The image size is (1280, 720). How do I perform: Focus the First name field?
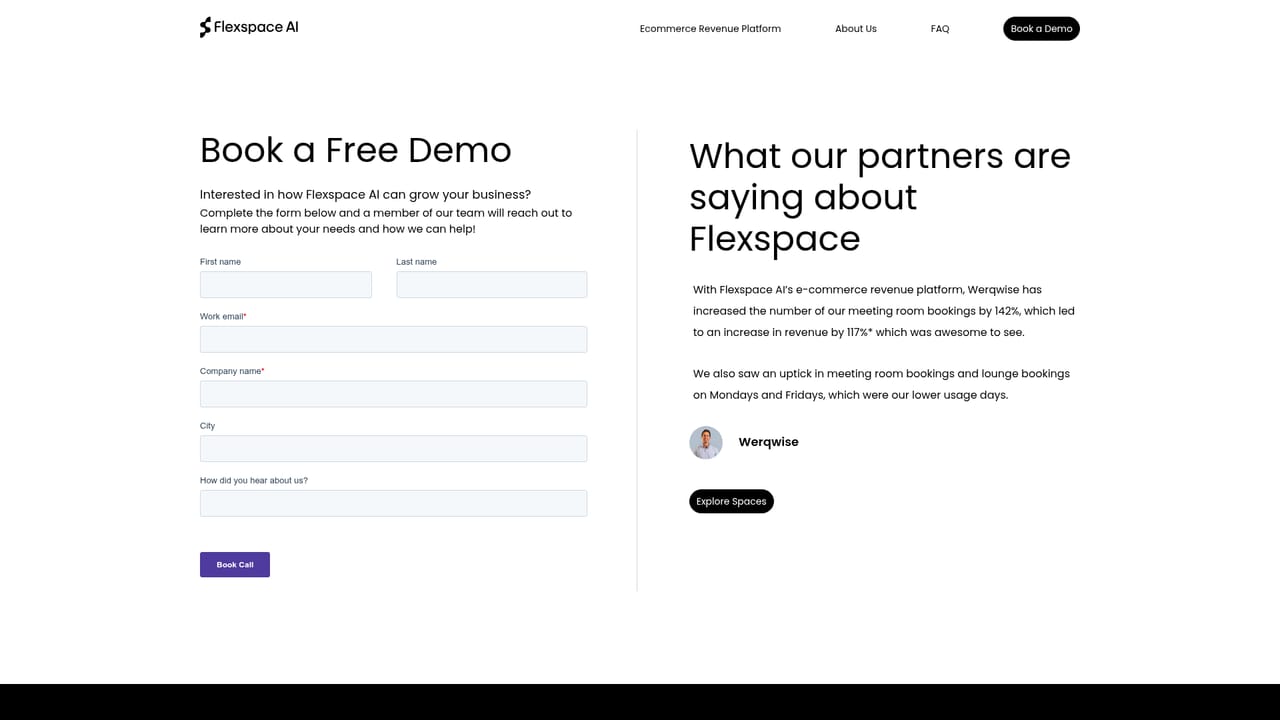(286, 285)
